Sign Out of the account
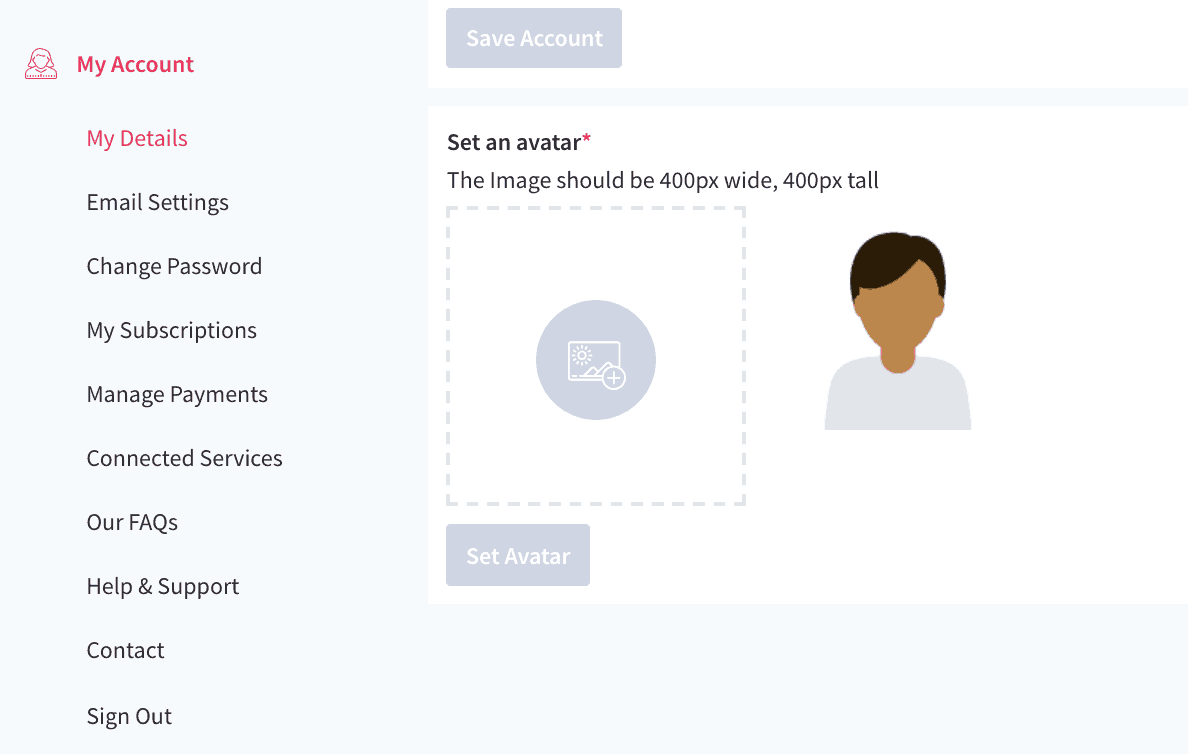 (129, 716)
